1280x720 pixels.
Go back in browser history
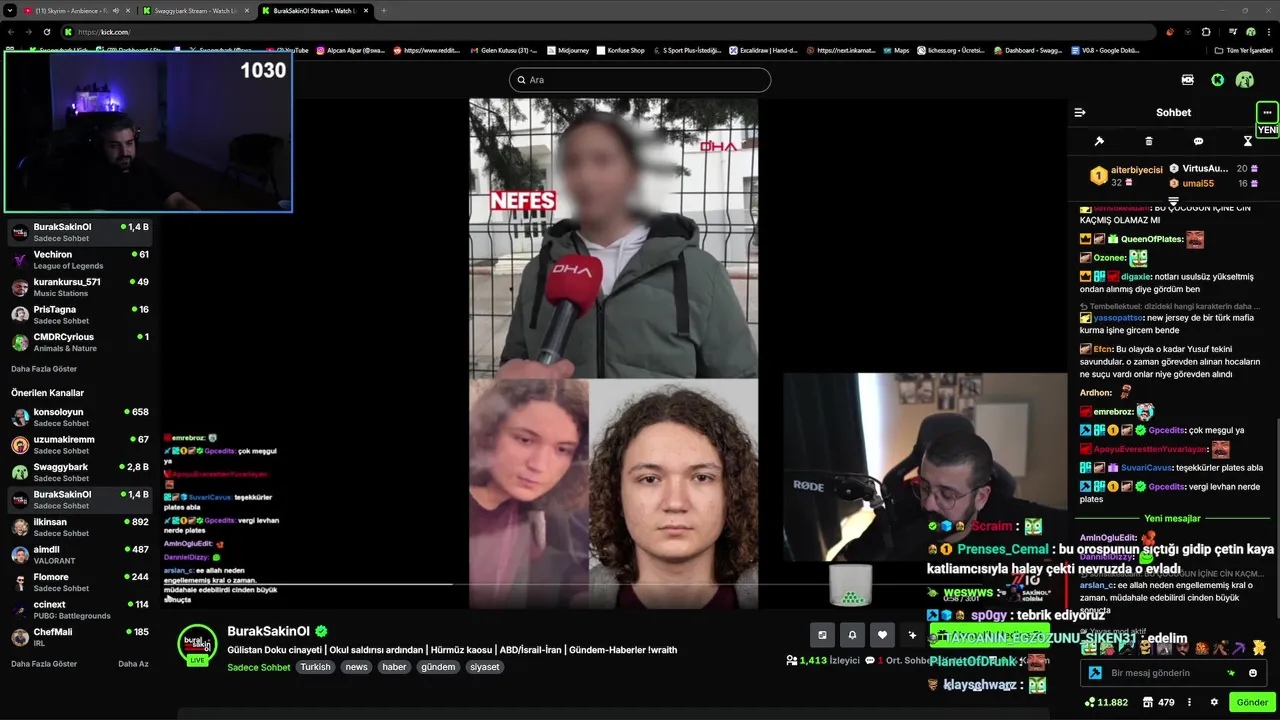pyautogui.click(x=10, y=32)
